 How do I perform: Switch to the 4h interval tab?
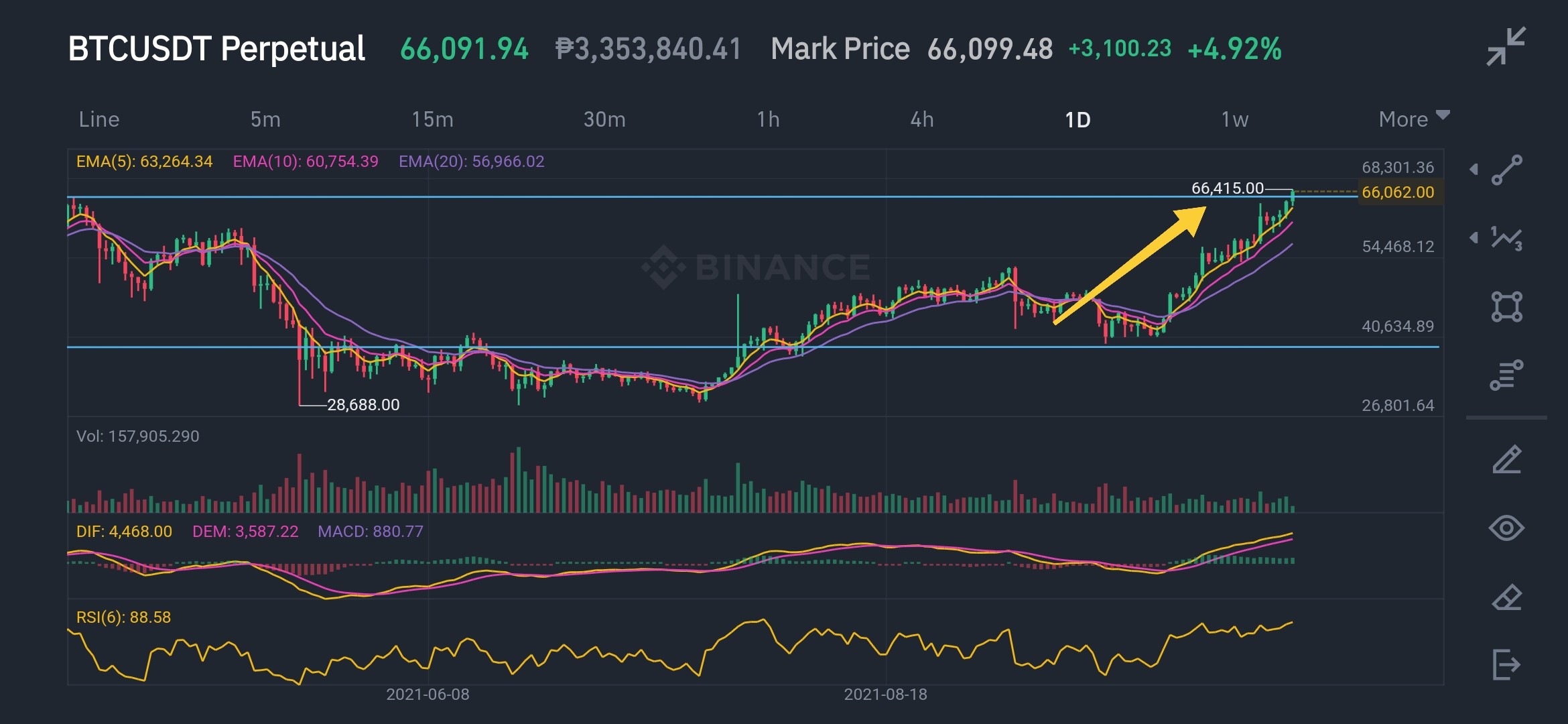(921, 119)
